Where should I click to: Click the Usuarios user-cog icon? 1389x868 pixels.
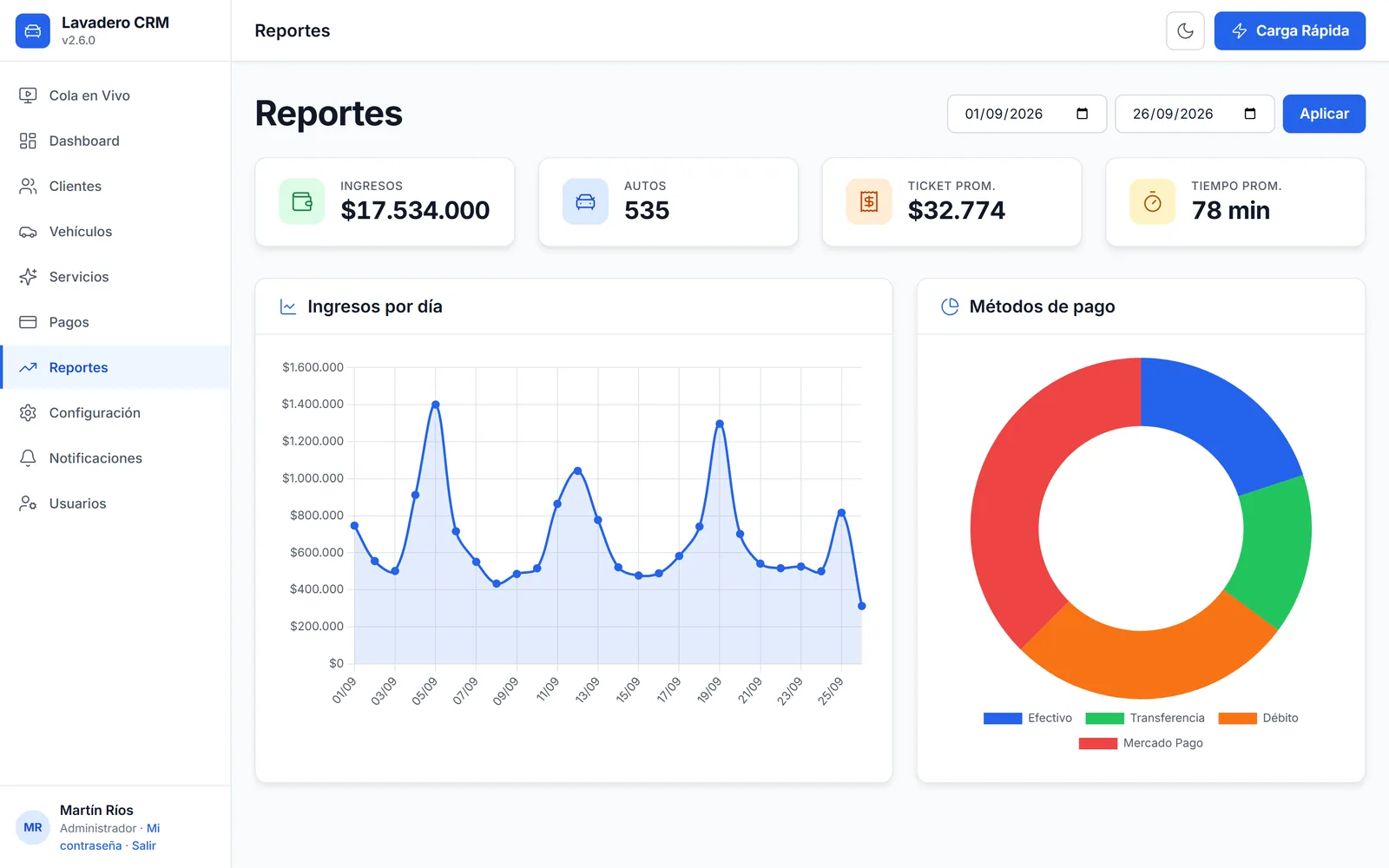pos(28,503)
